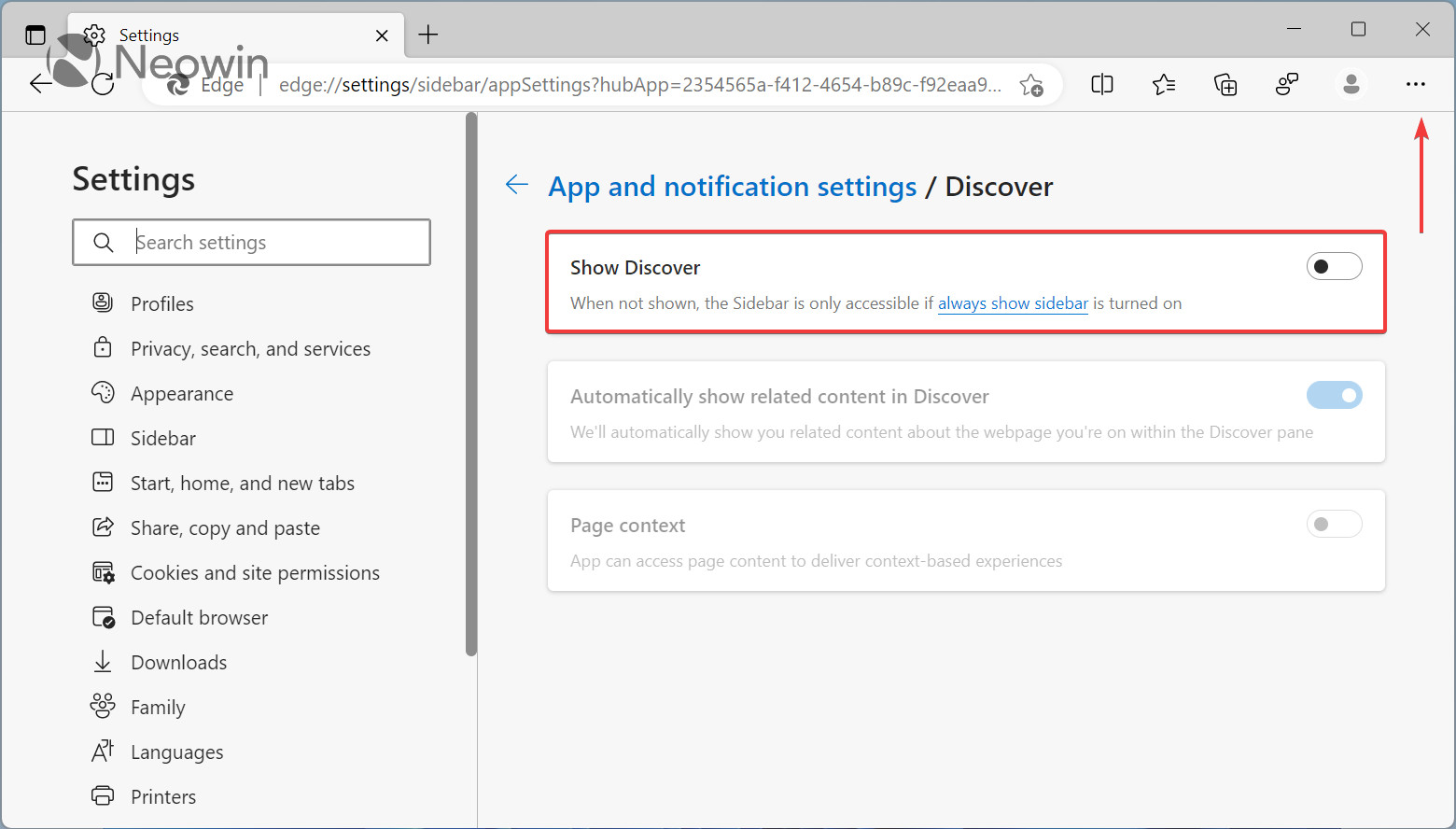
Task: Click the address bar URL
Action: tap(640, 85)
